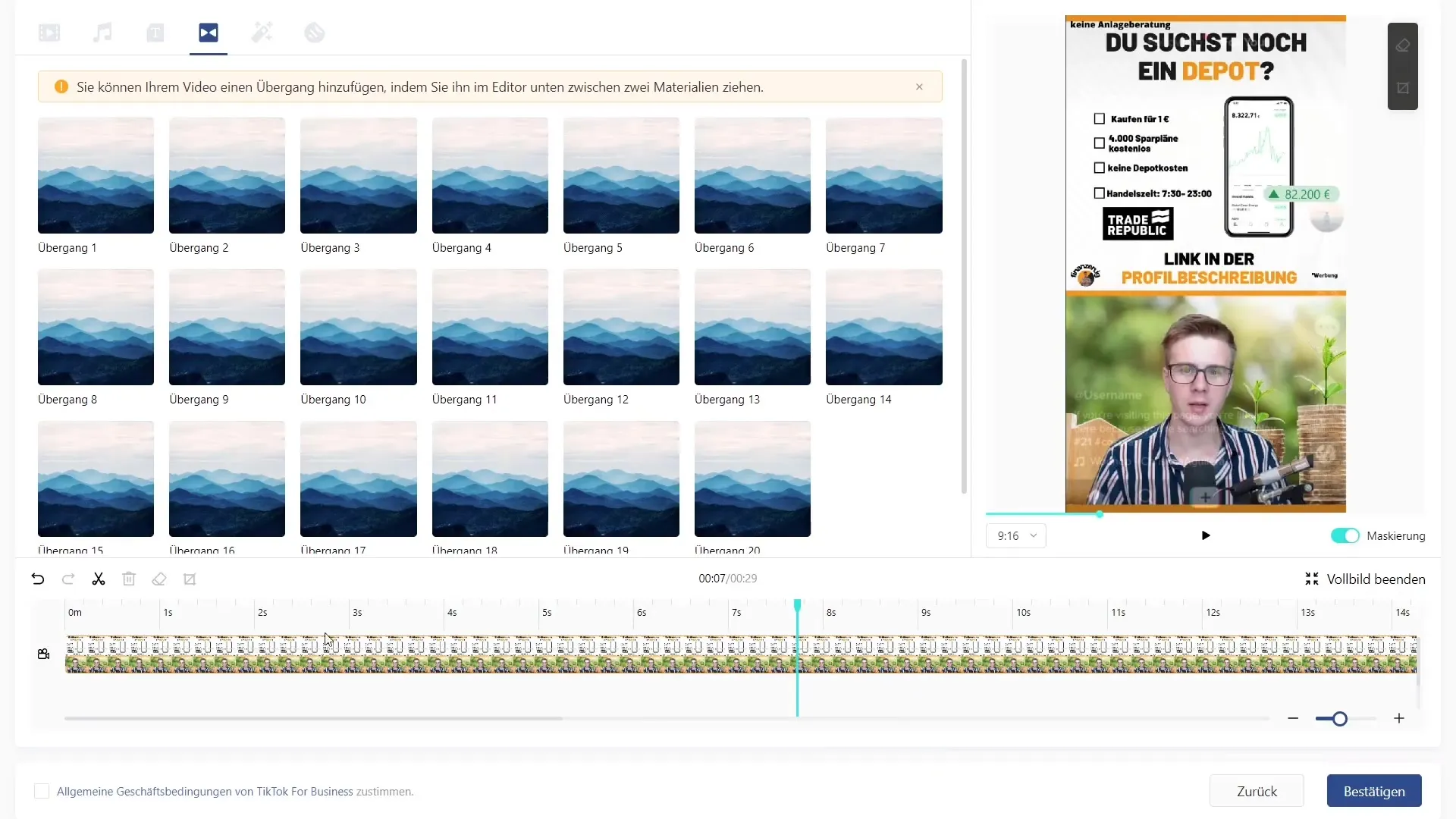Open the video media tab icon
The image size is (1456, 819).
pos(49,33)
